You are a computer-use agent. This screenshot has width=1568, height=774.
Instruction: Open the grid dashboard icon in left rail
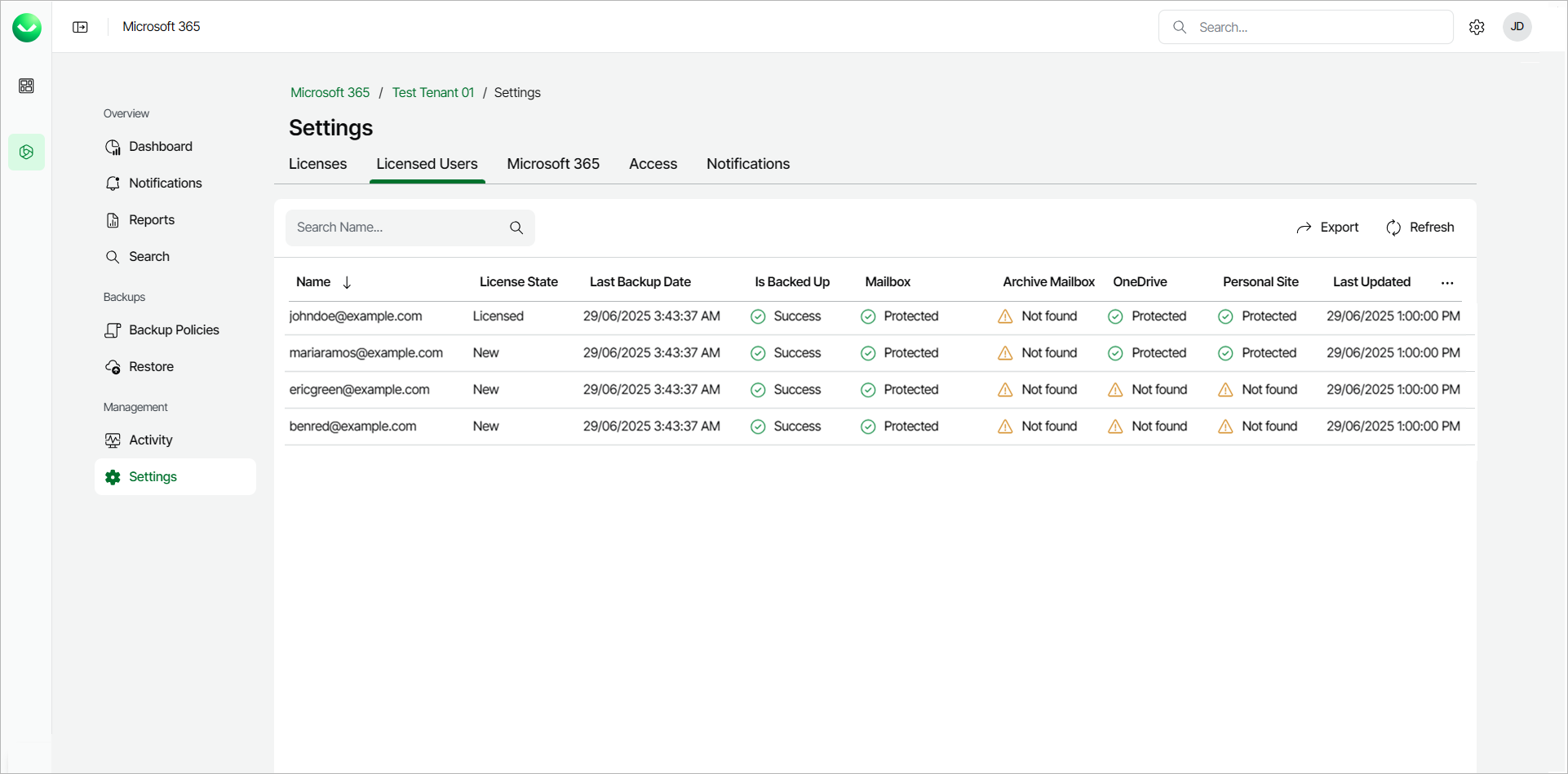click(26, 86)
